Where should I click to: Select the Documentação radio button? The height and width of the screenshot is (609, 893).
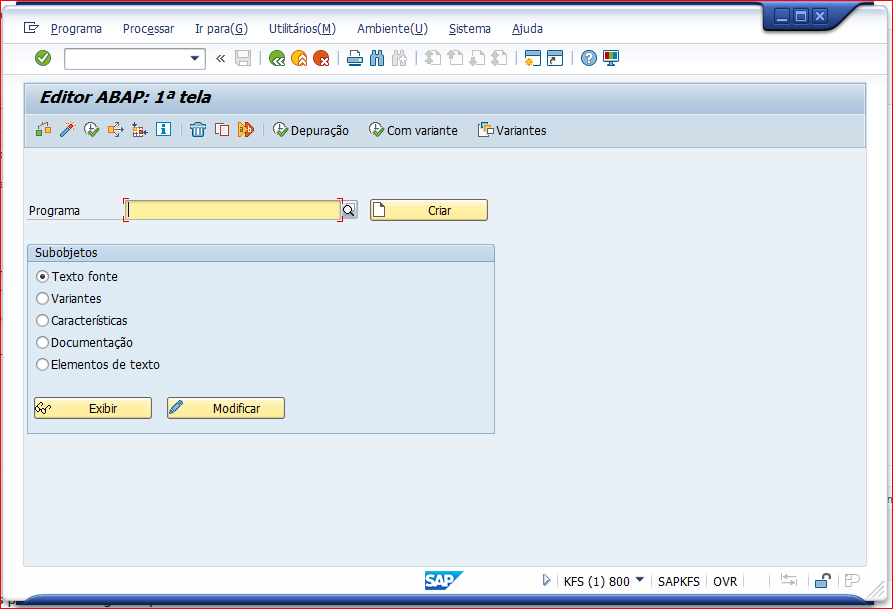42,342
